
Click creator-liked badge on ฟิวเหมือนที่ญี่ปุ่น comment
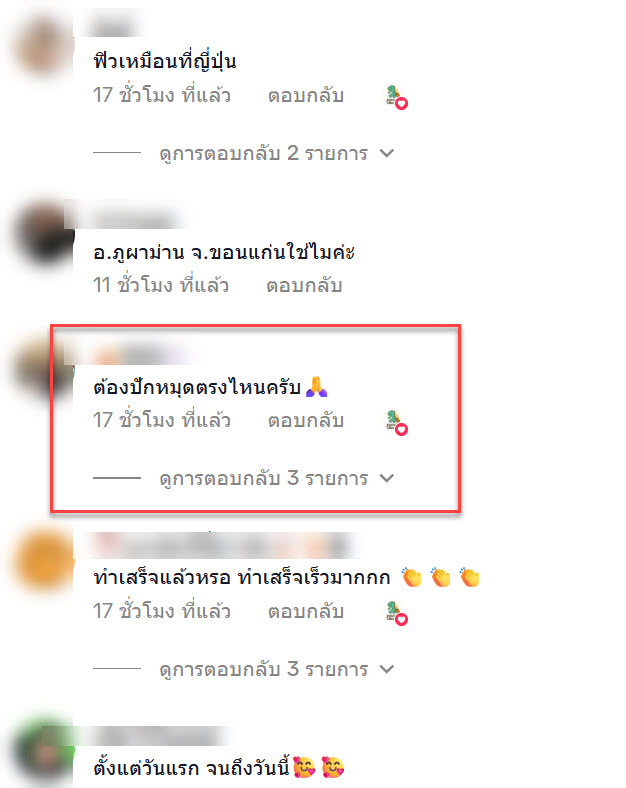click(x=396, y=97)
